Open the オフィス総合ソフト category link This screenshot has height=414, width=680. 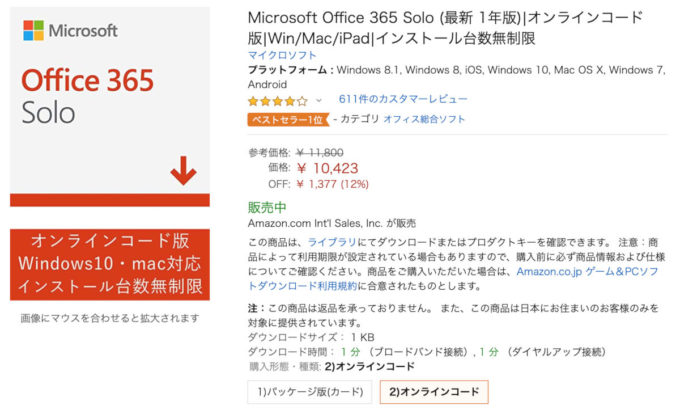424,119
